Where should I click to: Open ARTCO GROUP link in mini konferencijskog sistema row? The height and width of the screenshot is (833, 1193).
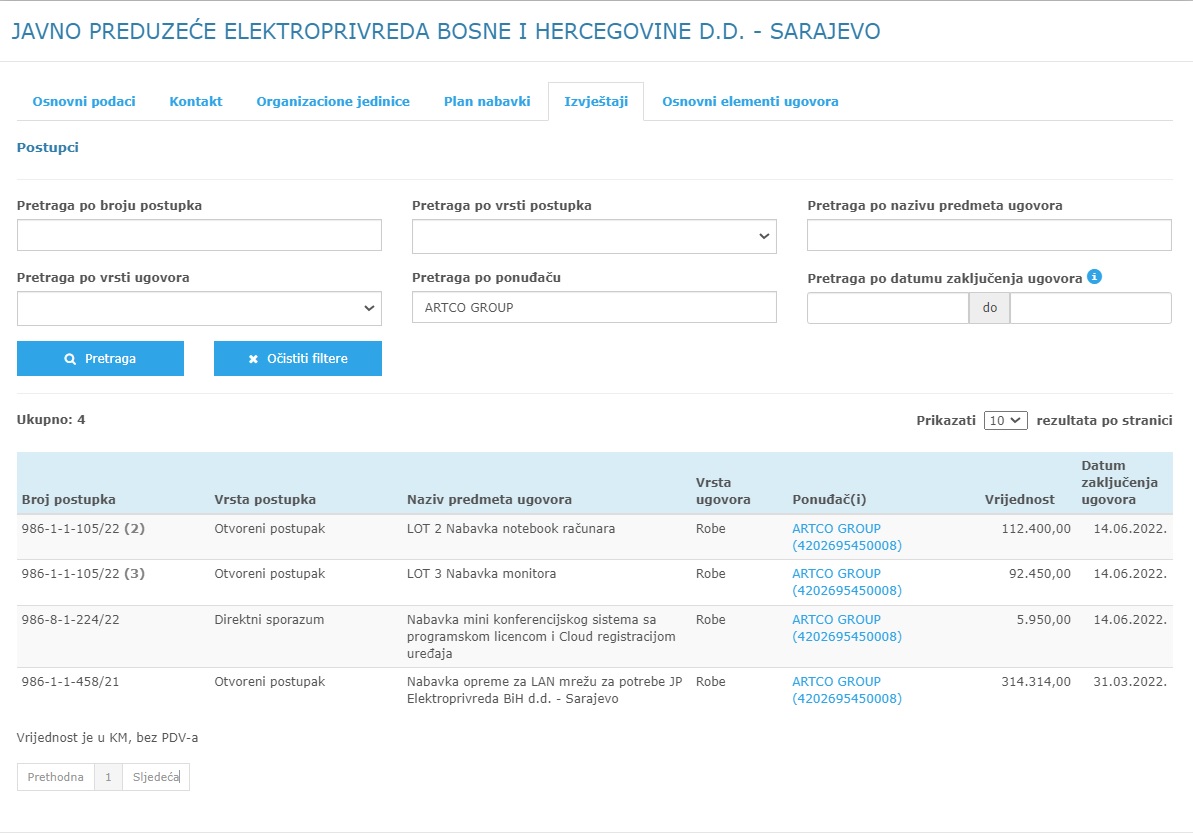847,628
